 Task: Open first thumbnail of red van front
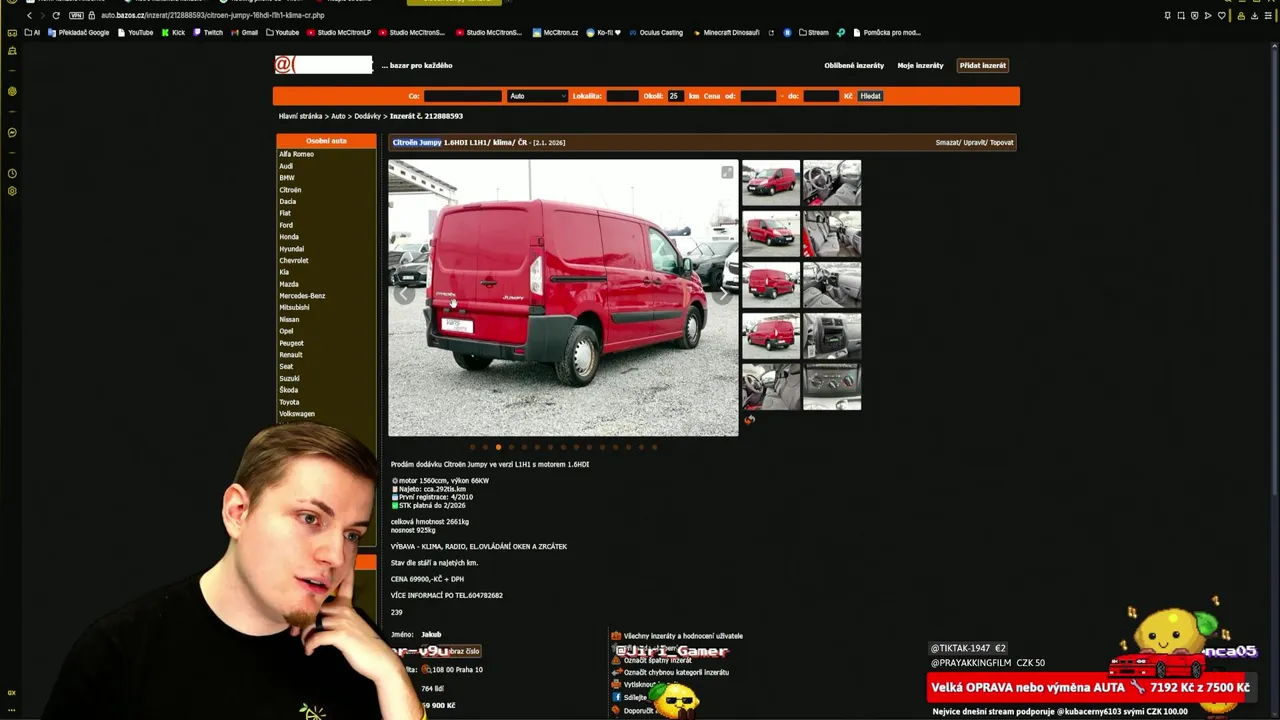[x=771, y=183]
